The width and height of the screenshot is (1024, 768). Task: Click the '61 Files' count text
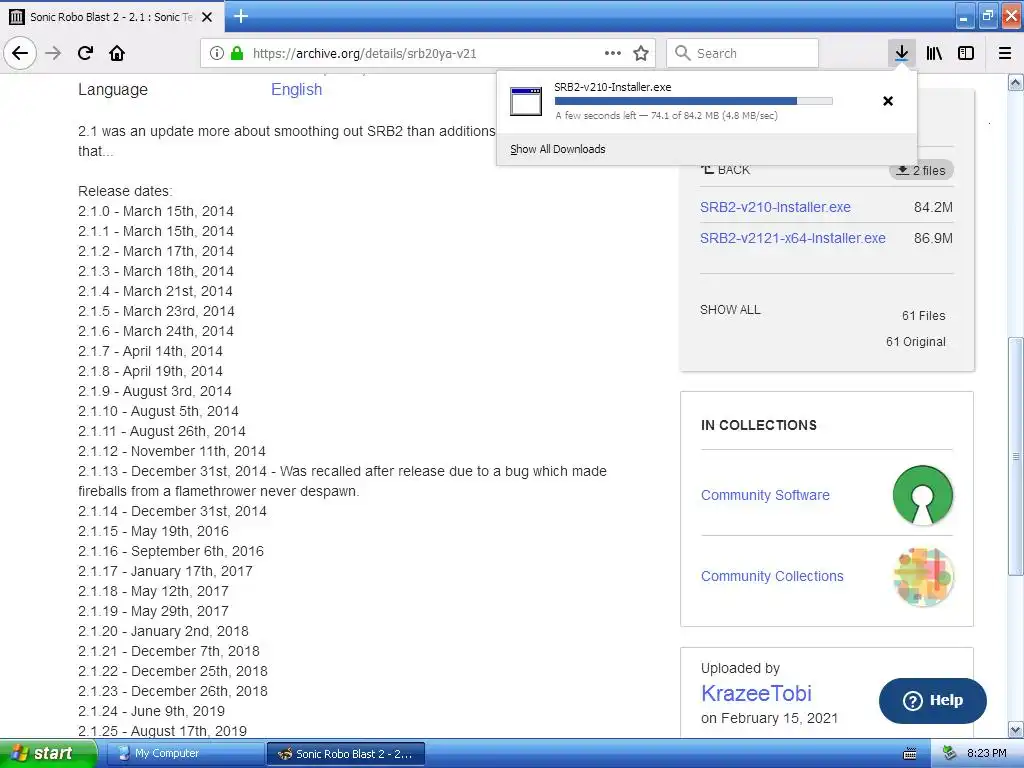(x=923, y=315)
